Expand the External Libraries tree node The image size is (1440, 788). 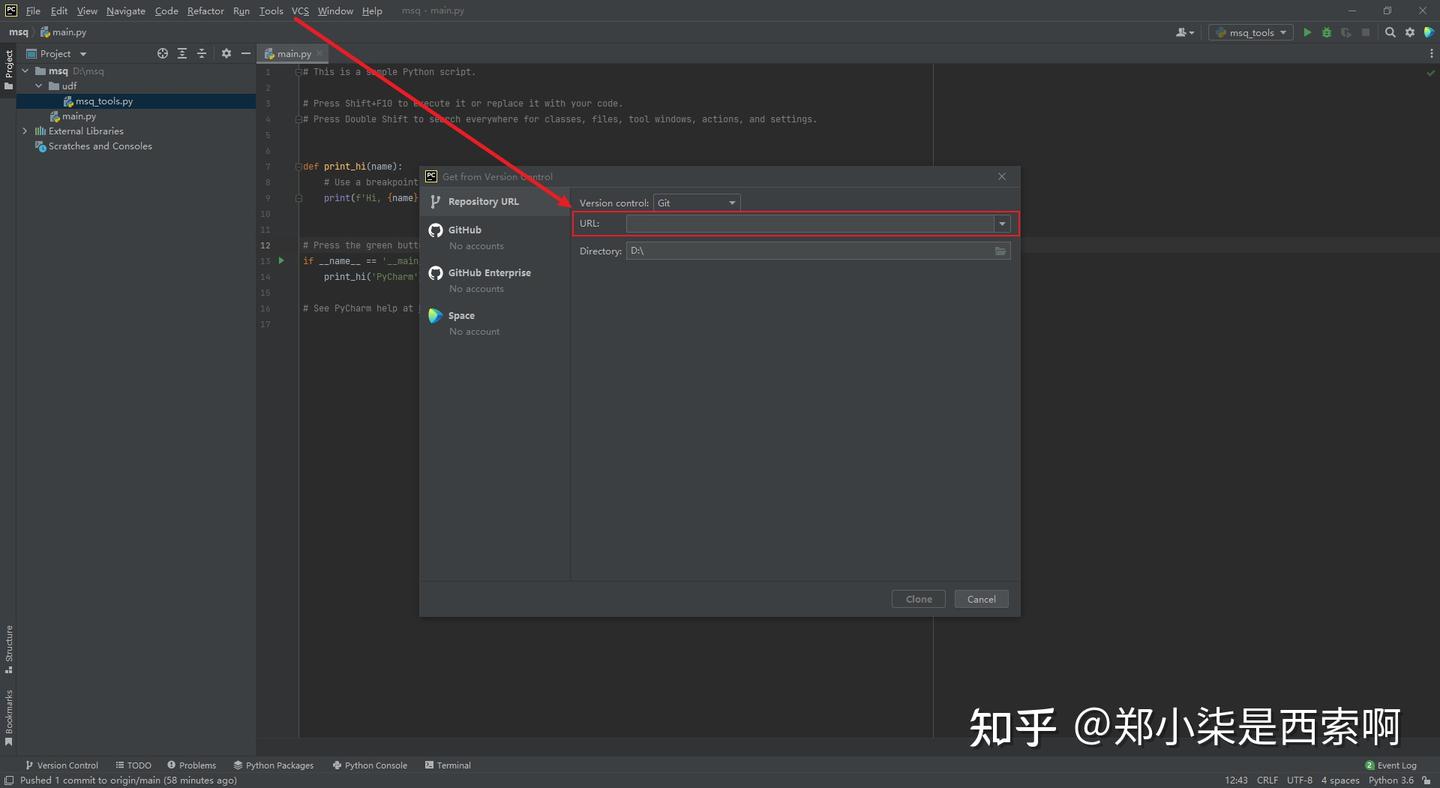click(24, 131)
